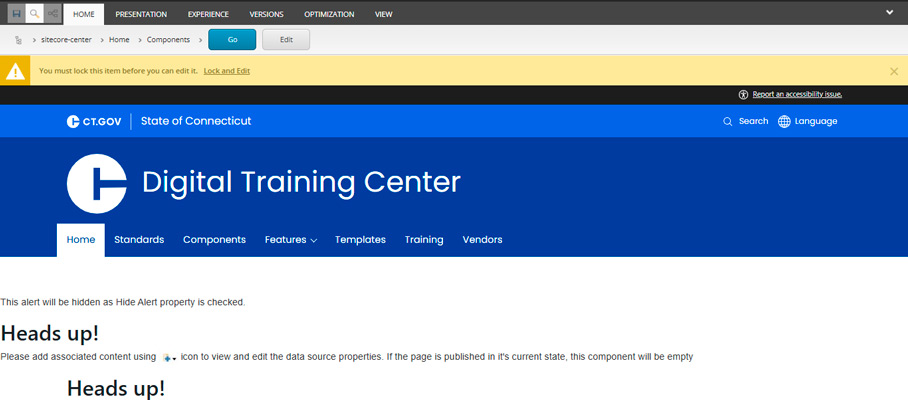This screenshot has width=908, height=400.
Task: Go to the Standards navigation item
Action: (139, 240)
